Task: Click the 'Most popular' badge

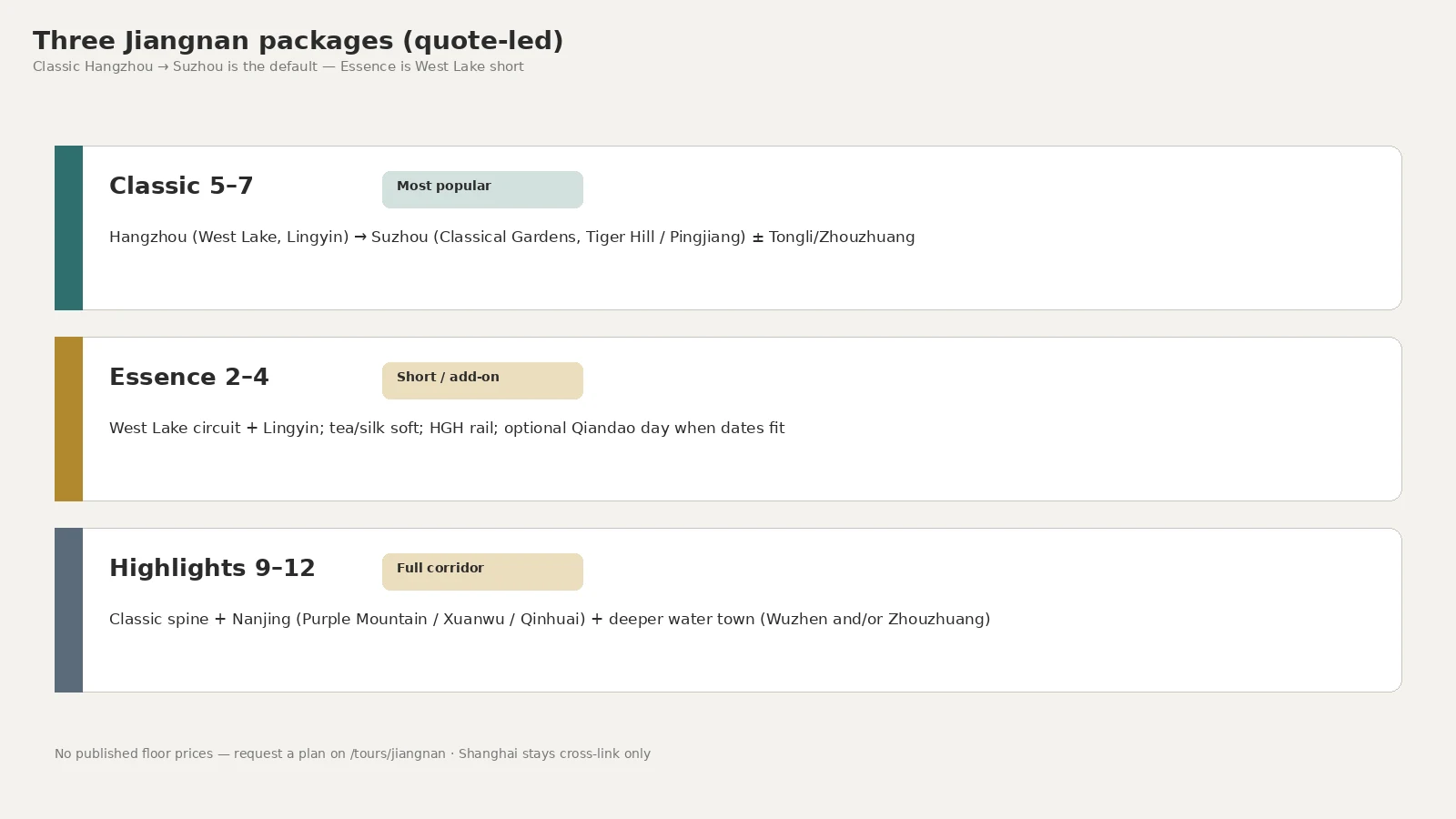Action: click(x=482, y=189)
